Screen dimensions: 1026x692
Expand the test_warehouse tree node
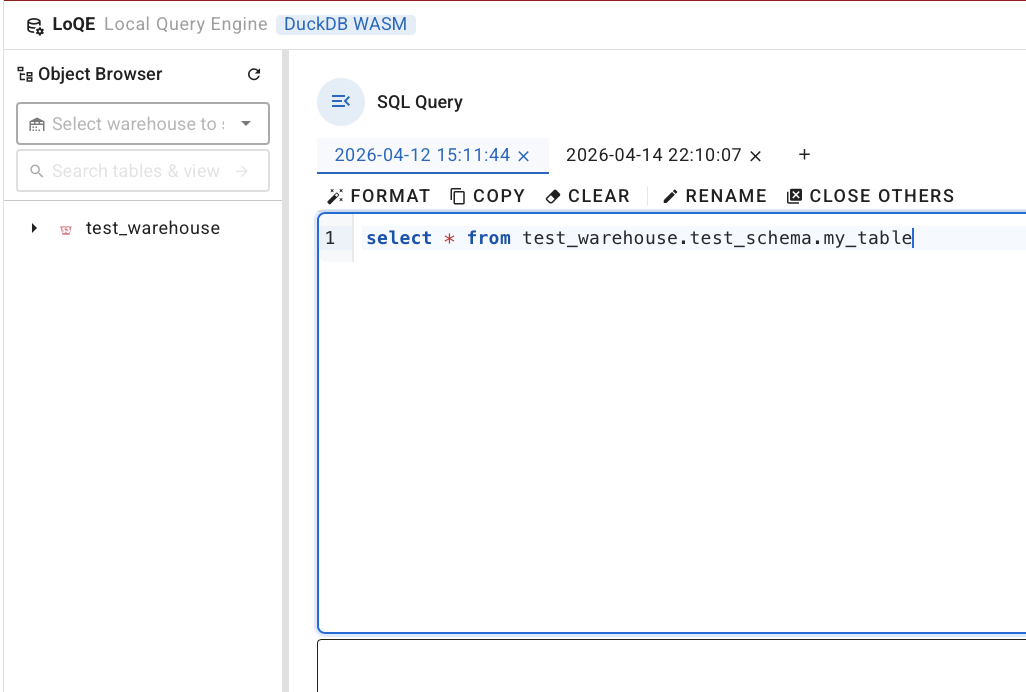tap(34, 228)
